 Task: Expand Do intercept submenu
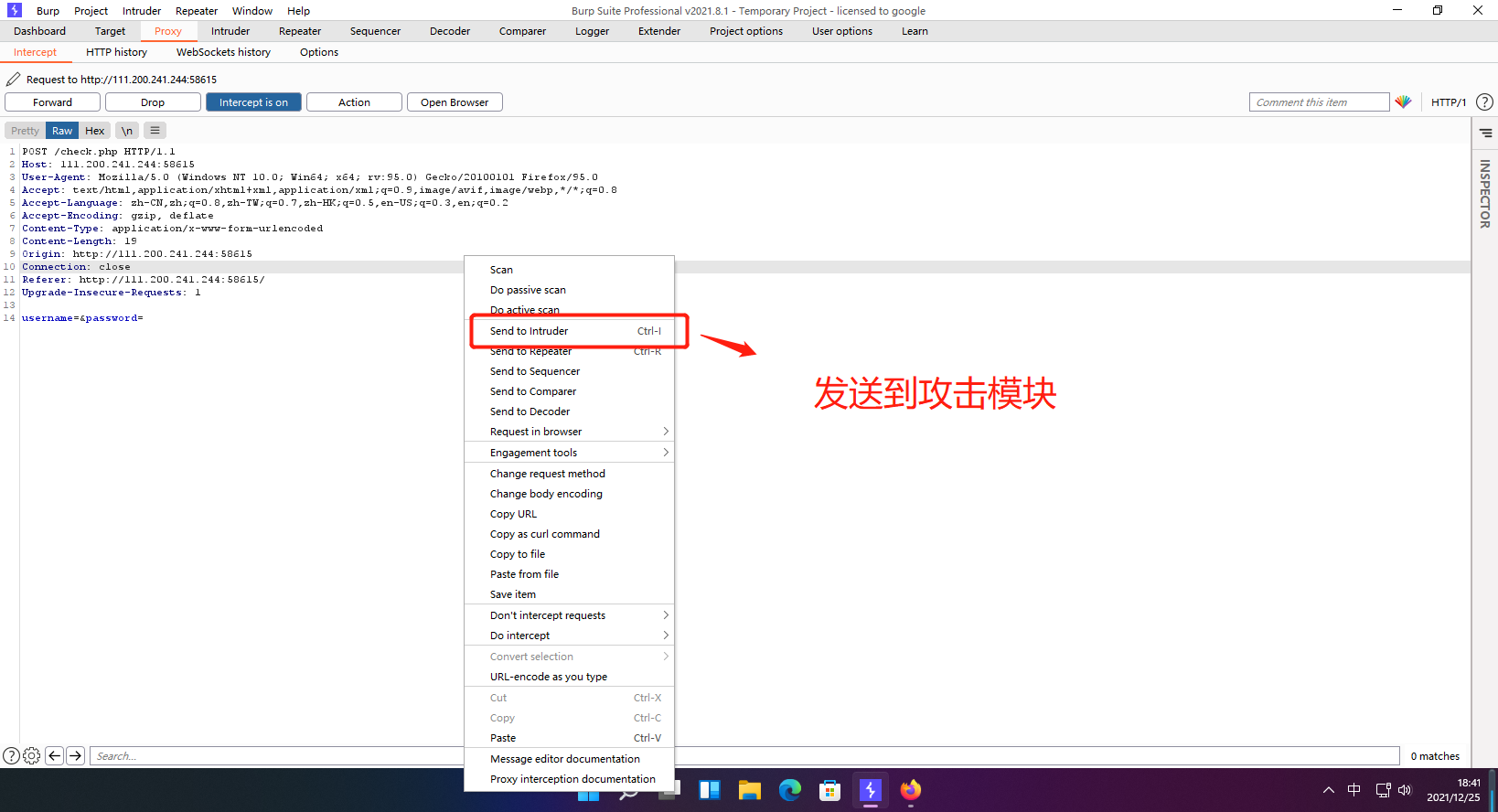point(569,636)
